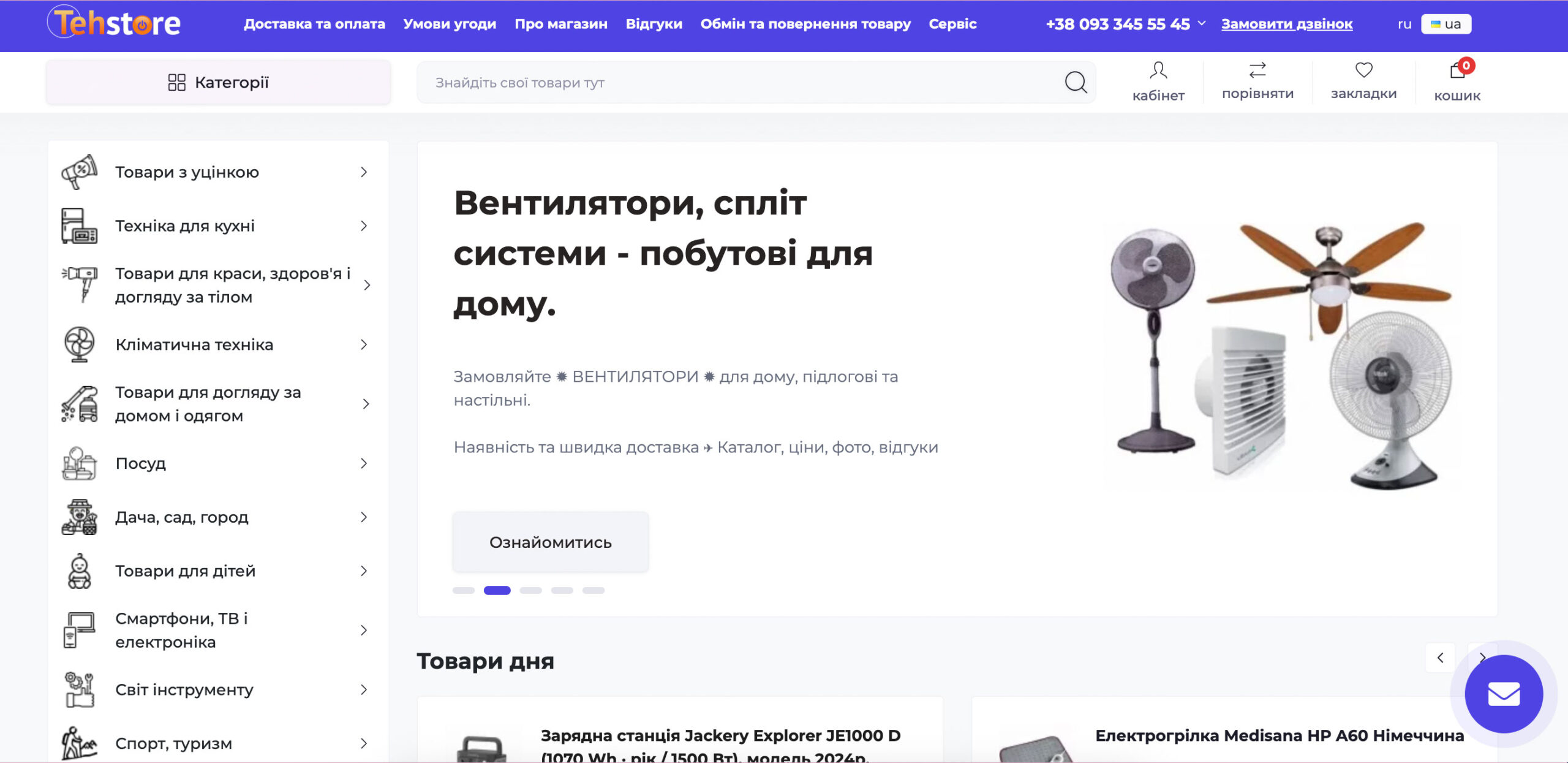
Task: Click the Замовити дзвінок link
Action: (1287, 24)
